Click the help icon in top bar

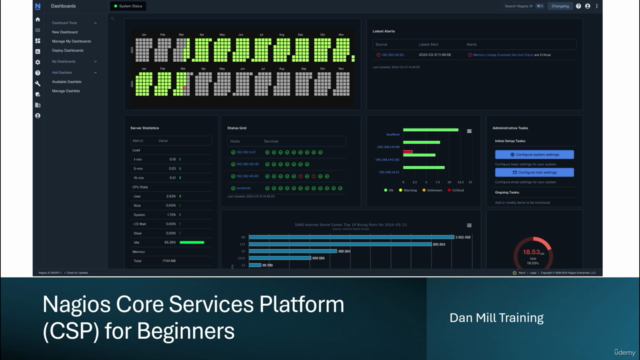click(578, 6)
